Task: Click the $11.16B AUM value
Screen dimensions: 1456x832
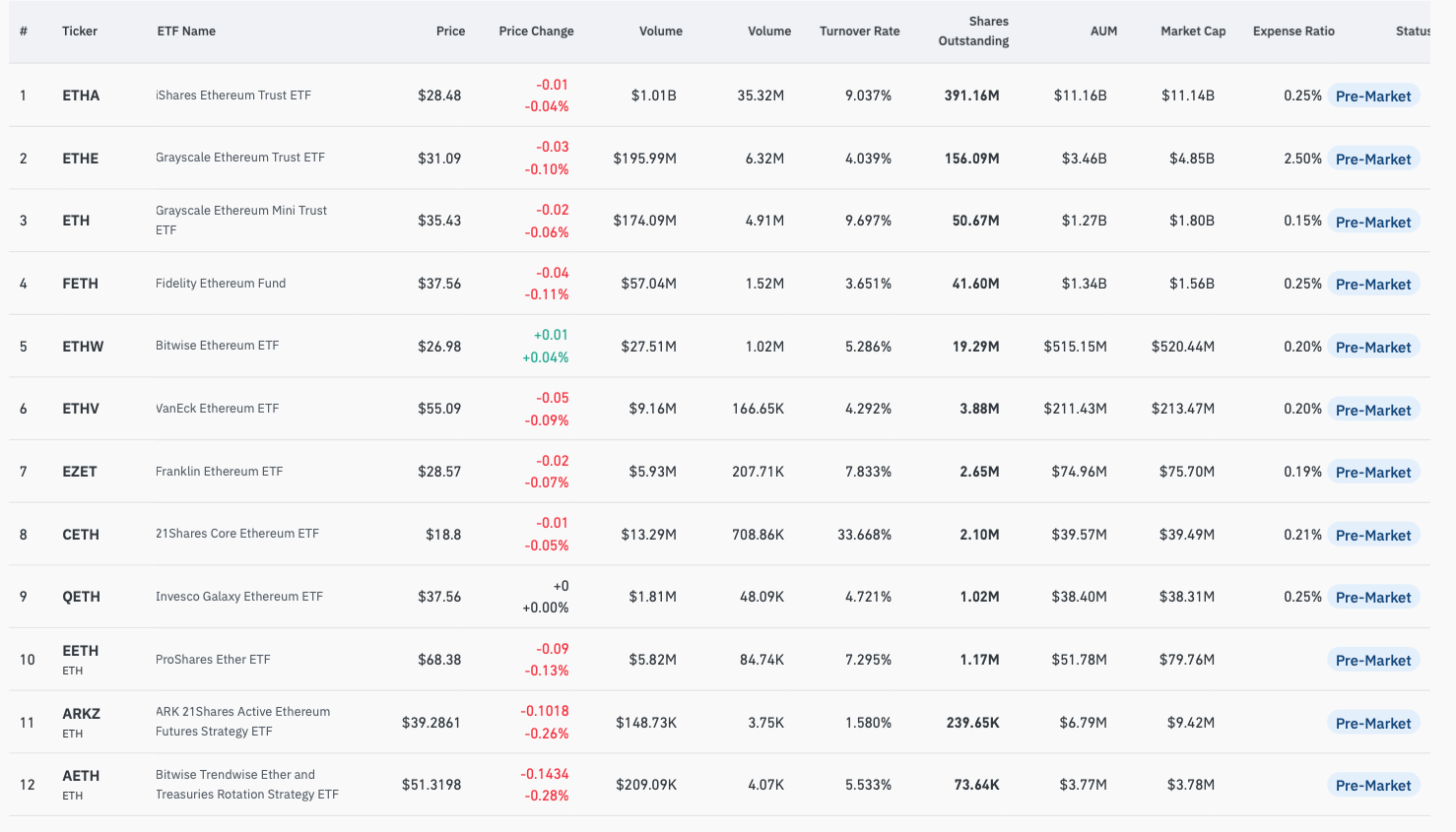Action: coord(1081,96)
